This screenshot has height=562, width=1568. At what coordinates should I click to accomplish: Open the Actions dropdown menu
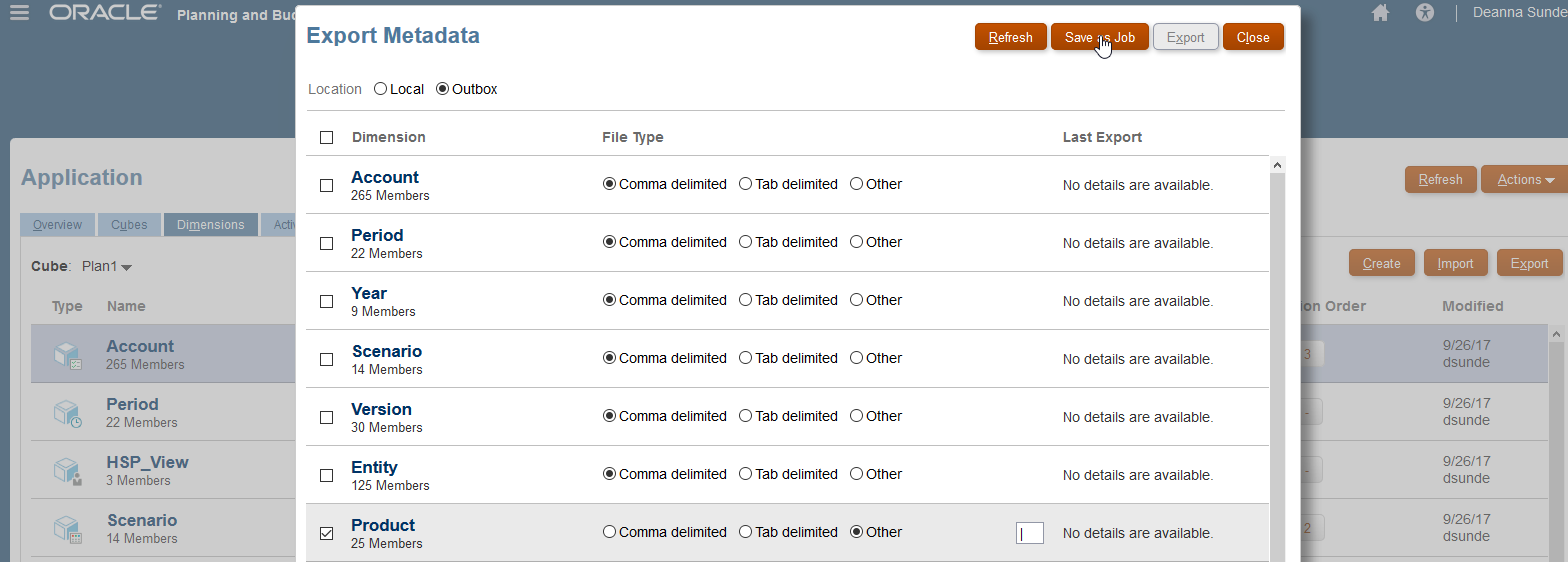point(1524,180)
